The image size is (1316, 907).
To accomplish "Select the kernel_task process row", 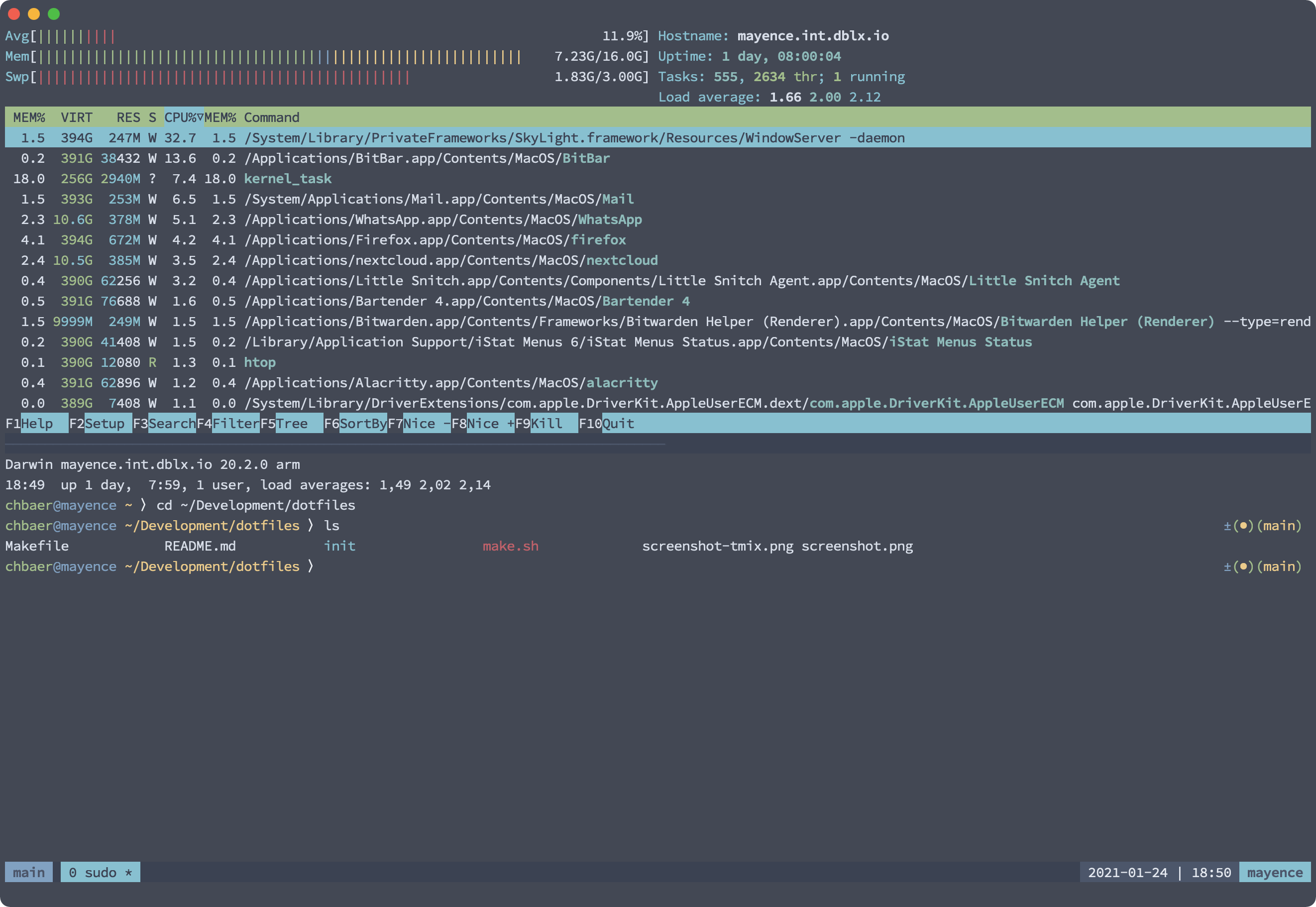I will point(288,179).
